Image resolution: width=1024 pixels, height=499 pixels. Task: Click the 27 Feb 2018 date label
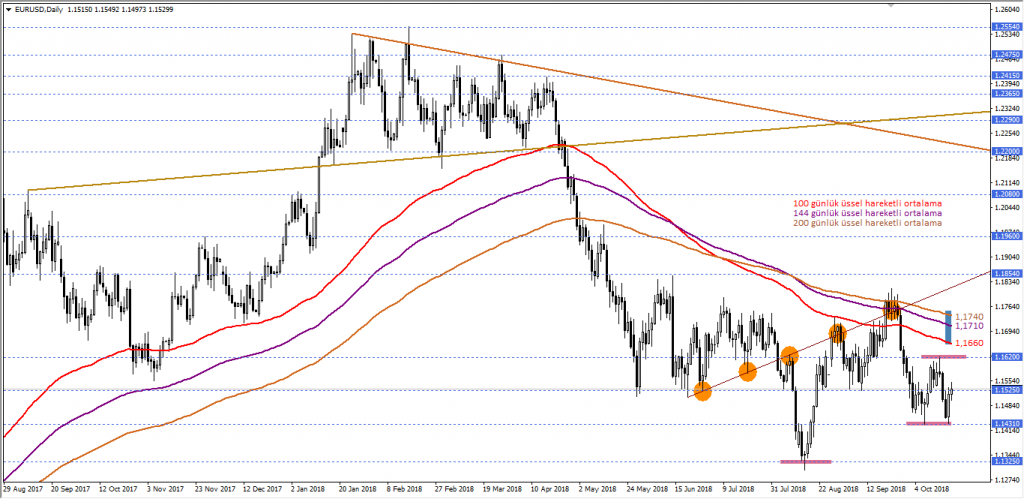coord(454,488)
